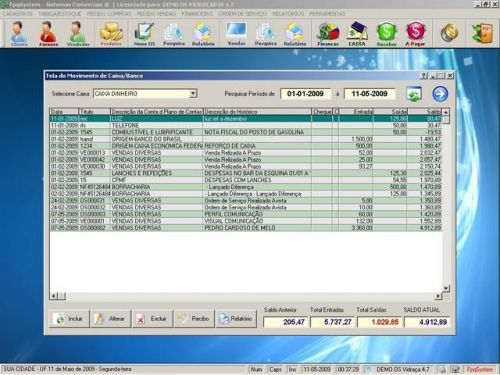Open the CAIXA toolbar icon
Screen dimensions: 500x375
click(x=357, y=33)
